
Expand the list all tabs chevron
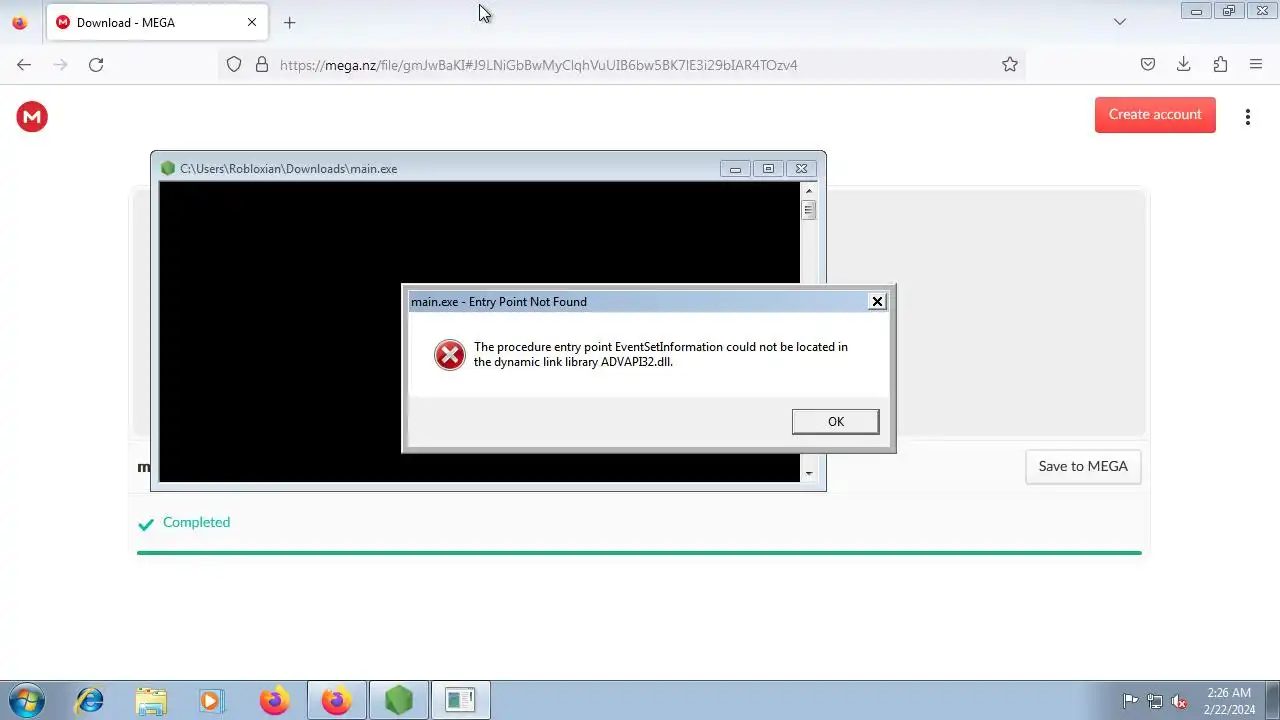pos(1120,22)
